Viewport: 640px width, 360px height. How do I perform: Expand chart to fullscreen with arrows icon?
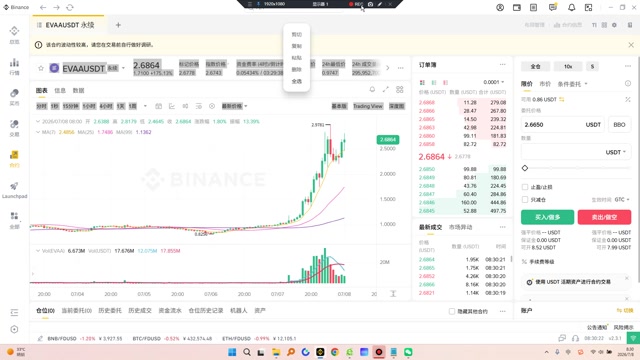click(x=386, y=89)
